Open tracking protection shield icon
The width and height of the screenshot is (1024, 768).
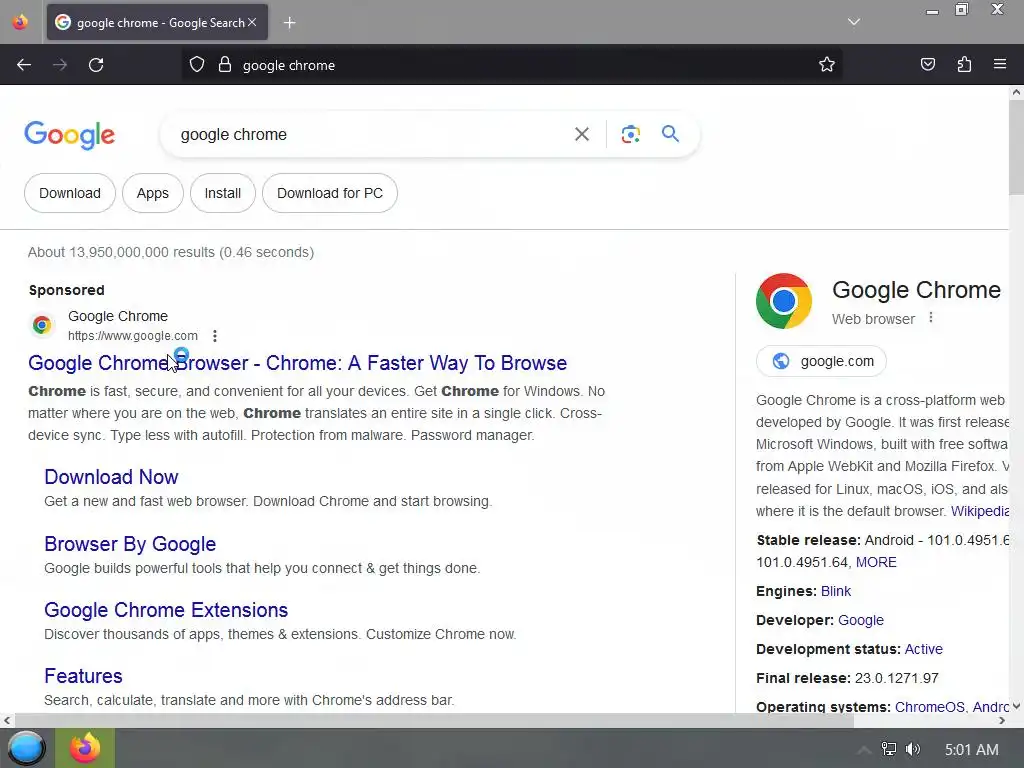click(197, 65)
